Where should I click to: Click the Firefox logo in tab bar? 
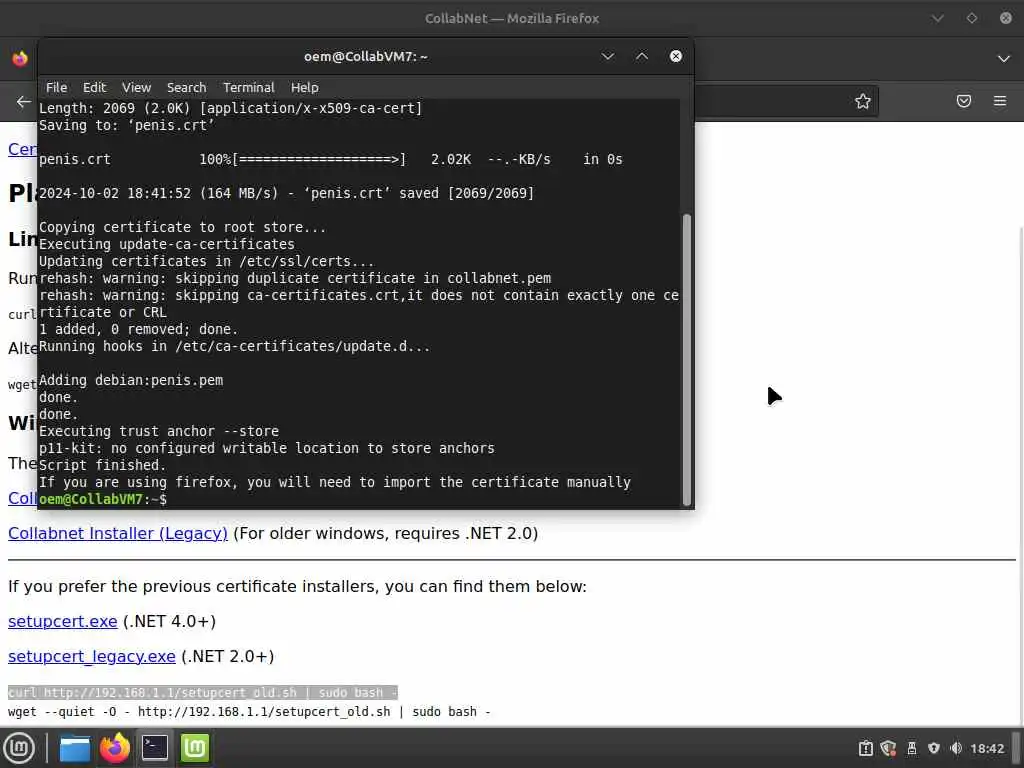point(20,59)
